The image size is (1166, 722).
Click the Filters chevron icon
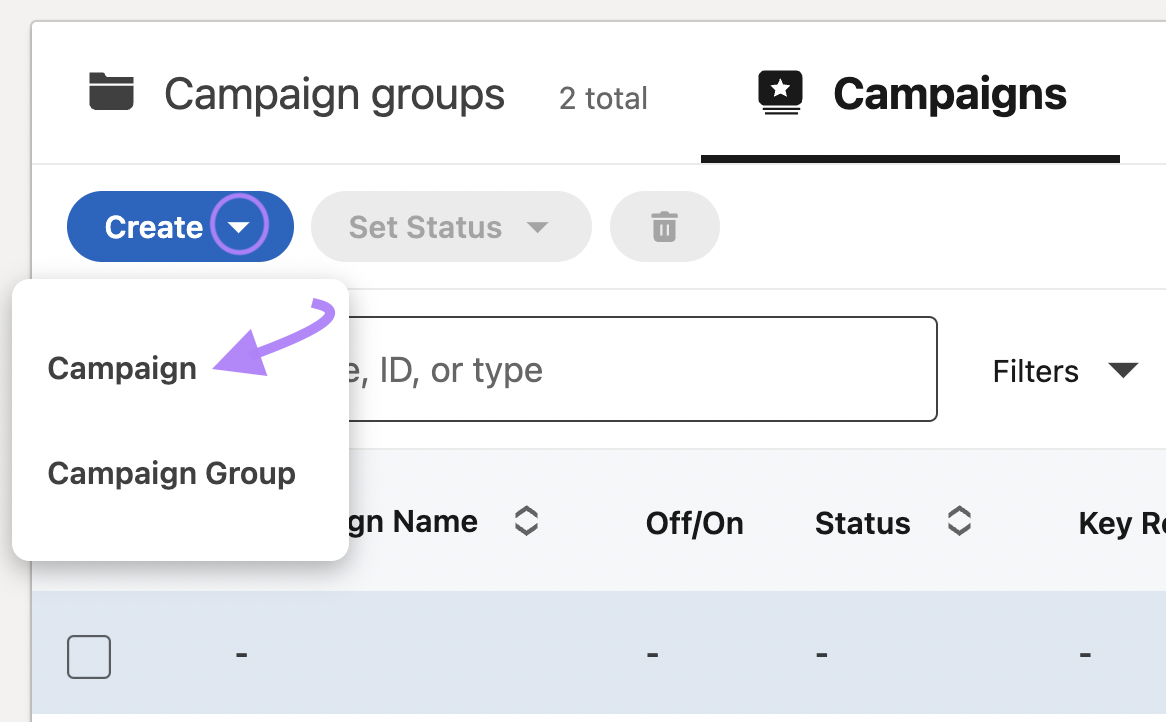point(1123,369)
